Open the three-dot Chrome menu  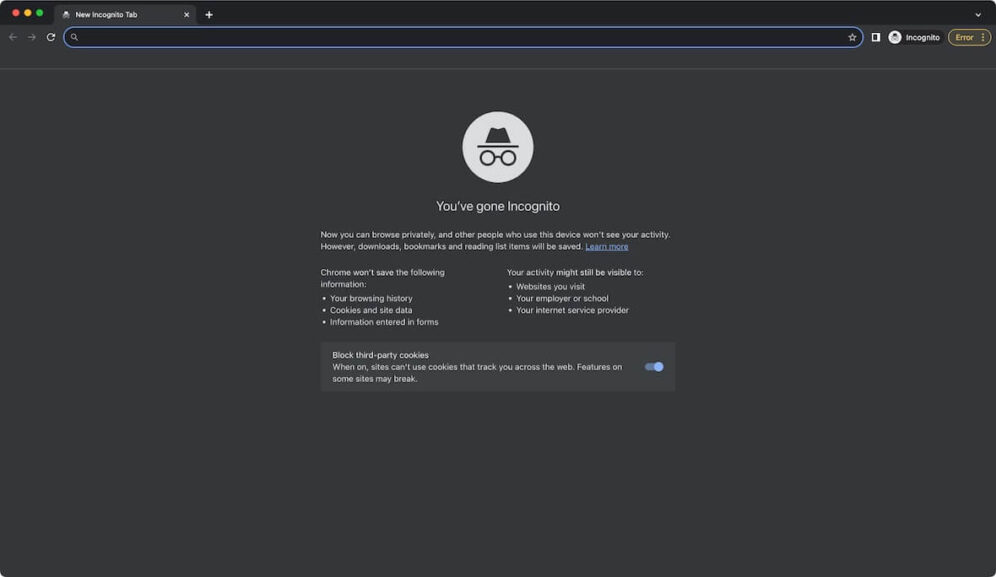click(984, 36)
